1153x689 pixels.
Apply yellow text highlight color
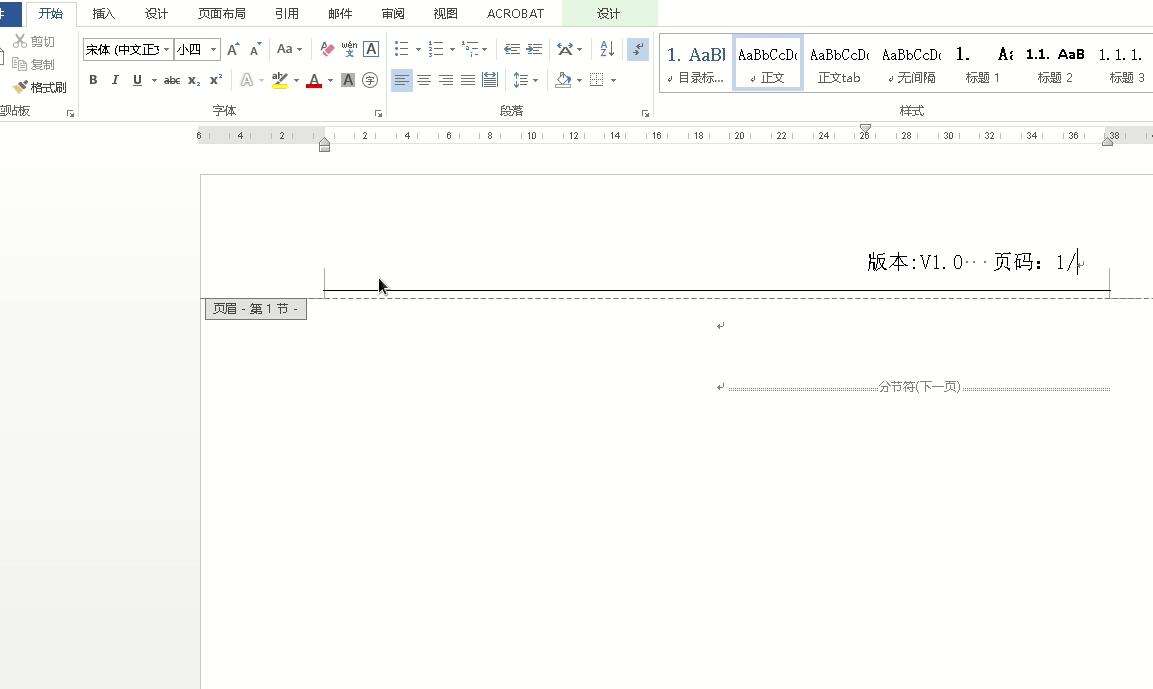tap(279, 79)
